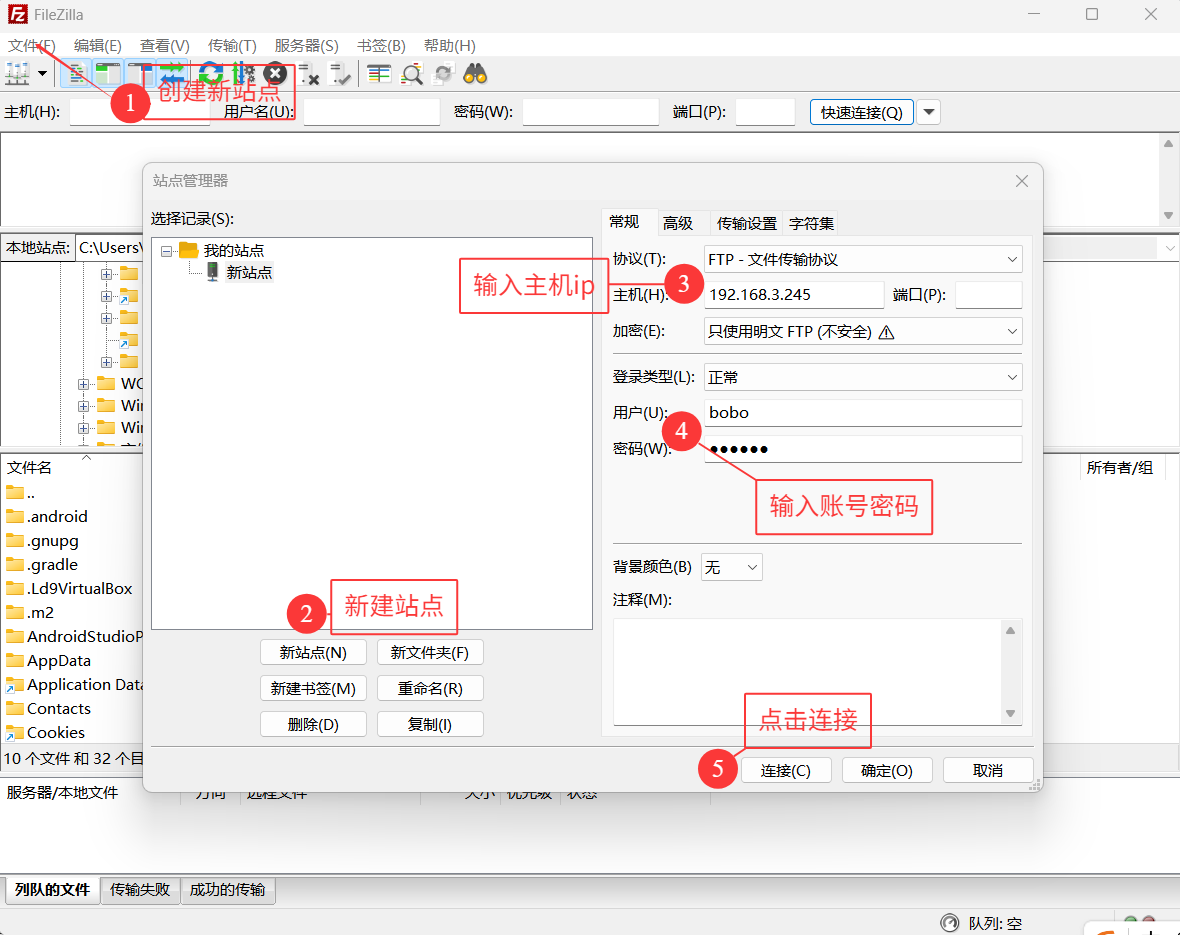
Task: Toggle the directory comparison magnifier icon
Action: 412,74
